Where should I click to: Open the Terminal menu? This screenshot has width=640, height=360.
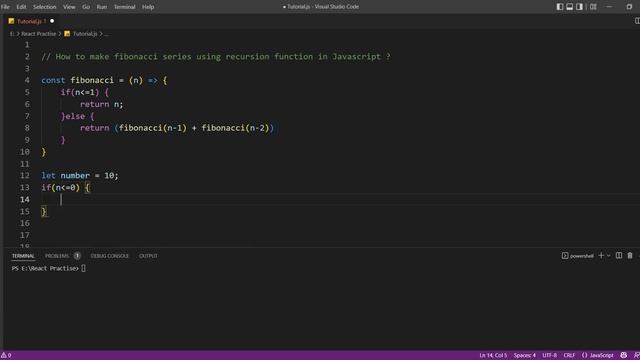pyautogui.click(x=124, y=7)
